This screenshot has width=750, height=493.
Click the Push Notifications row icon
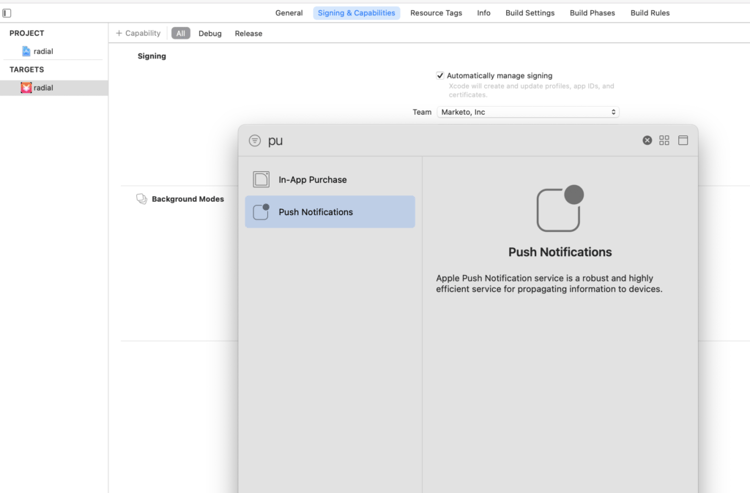click(261, 211)
